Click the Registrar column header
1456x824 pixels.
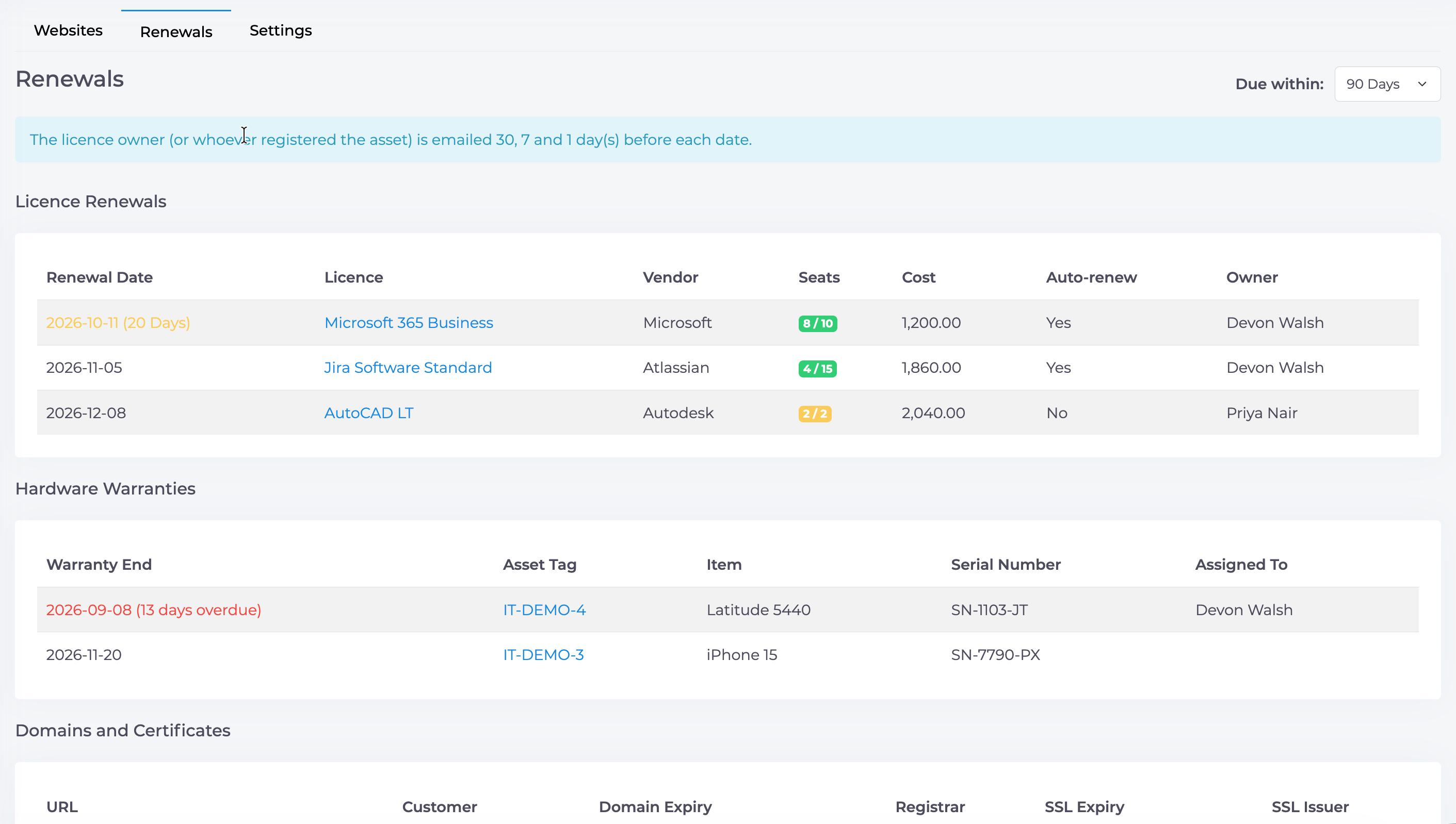click(930, 807)
